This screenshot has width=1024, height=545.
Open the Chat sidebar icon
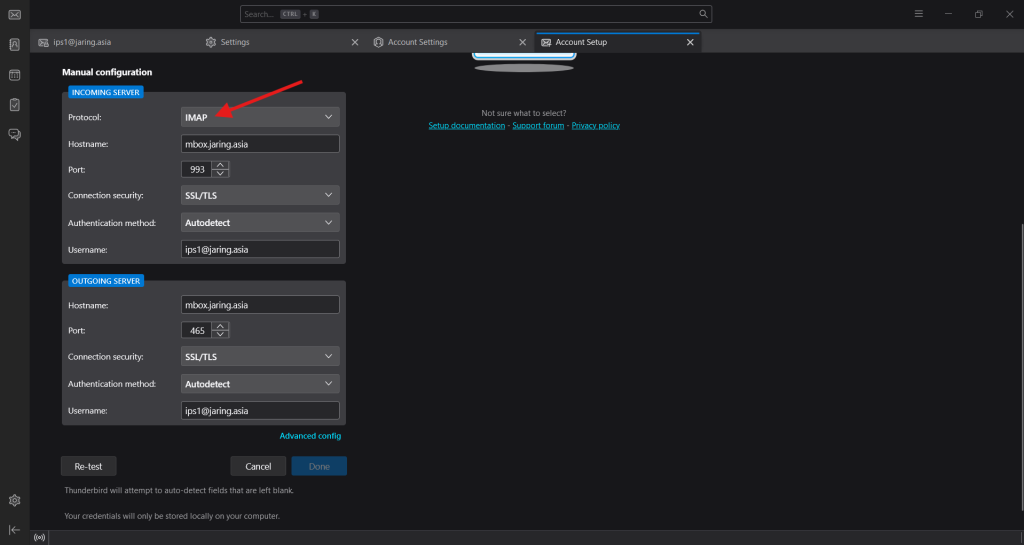click(14, 134)
